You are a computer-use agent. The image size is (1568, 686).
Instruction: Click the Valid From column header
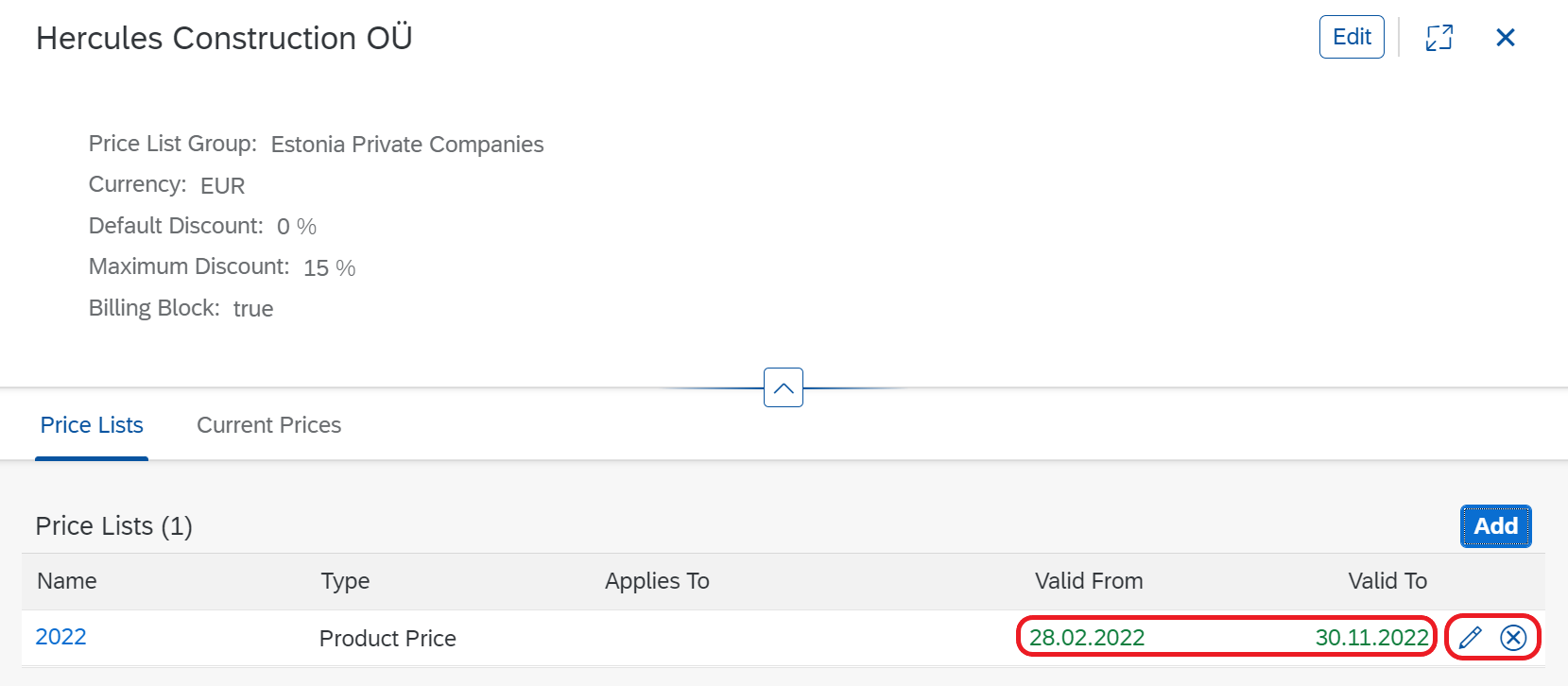point(1089,581)
